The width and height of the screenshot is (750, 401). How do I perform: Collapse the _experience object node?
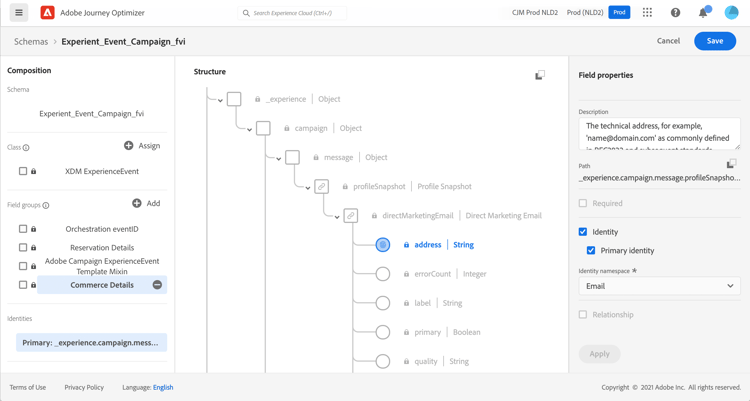[220, 100]
